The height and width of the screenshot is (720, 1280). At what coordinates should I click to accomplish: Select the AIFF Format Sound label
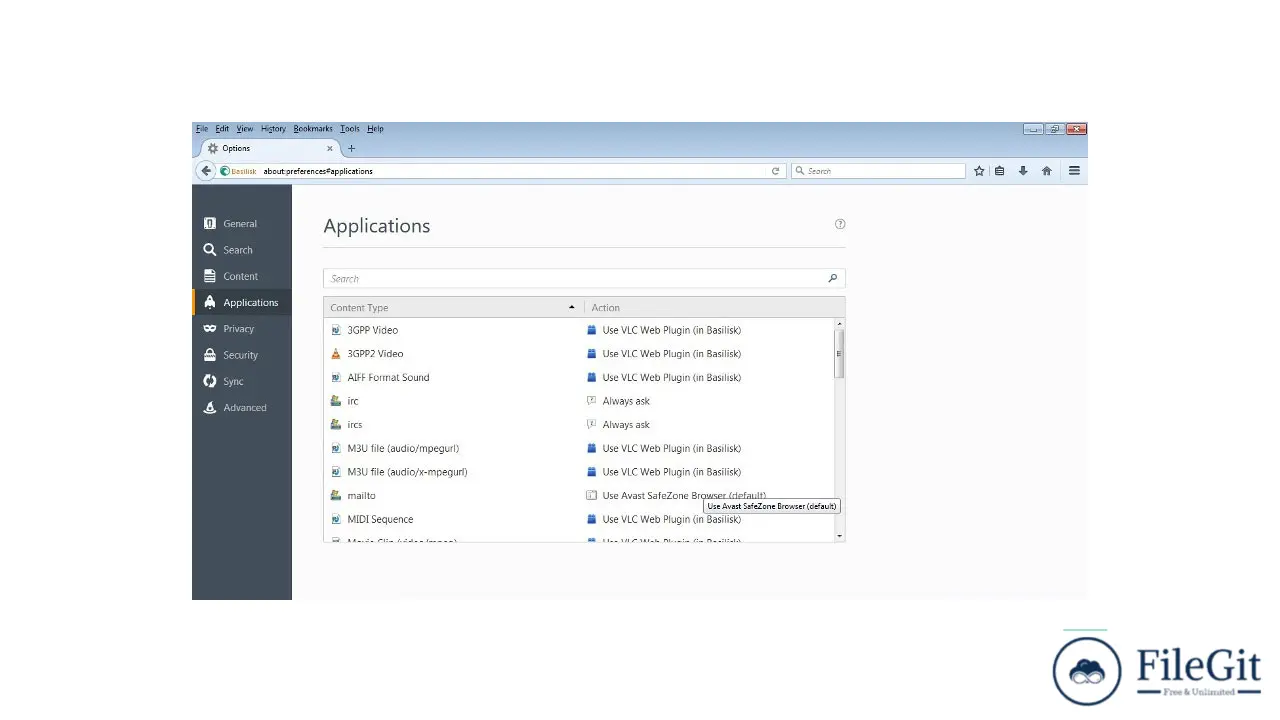(x=388, y=377)
